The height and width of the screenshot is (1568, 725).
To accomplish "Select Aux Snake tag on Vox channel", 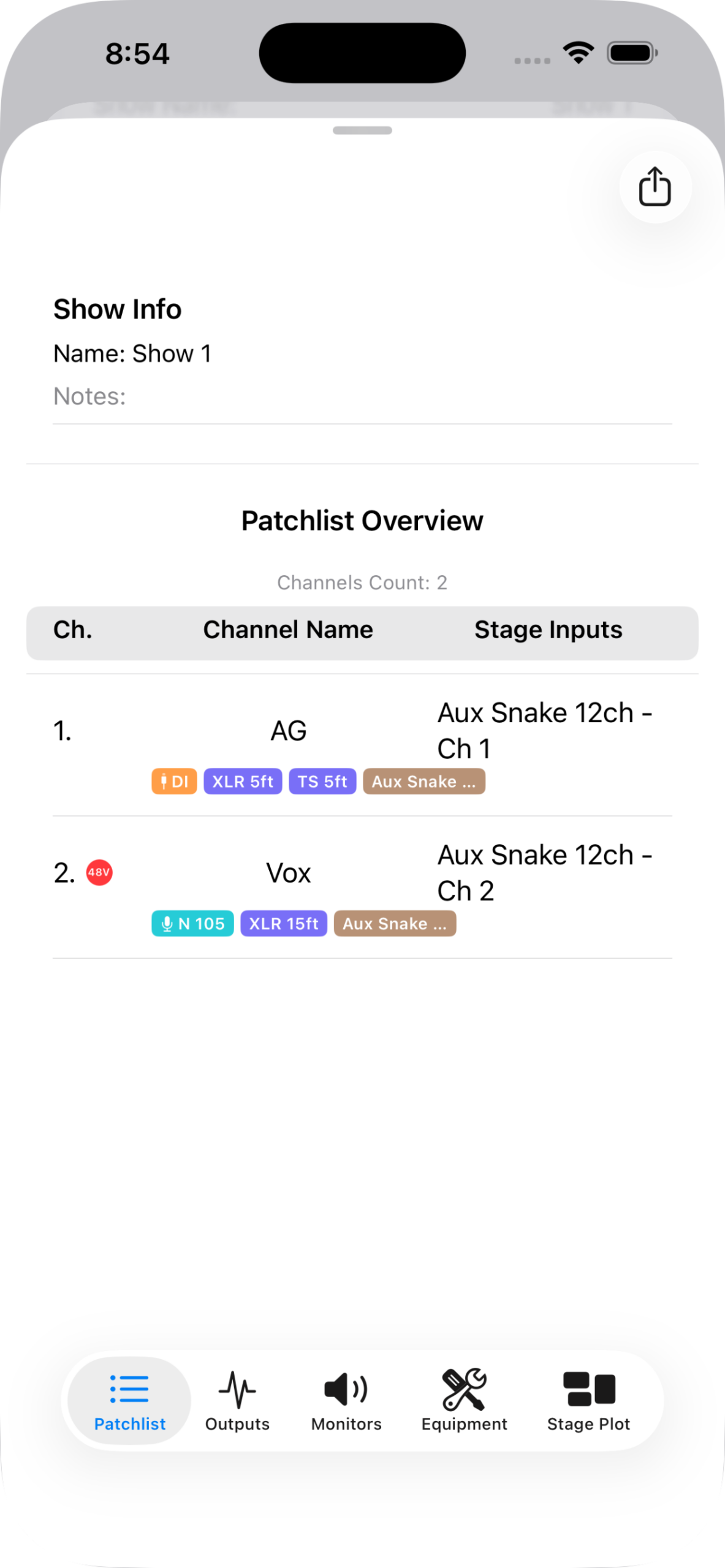I will (x=395, y=923).
